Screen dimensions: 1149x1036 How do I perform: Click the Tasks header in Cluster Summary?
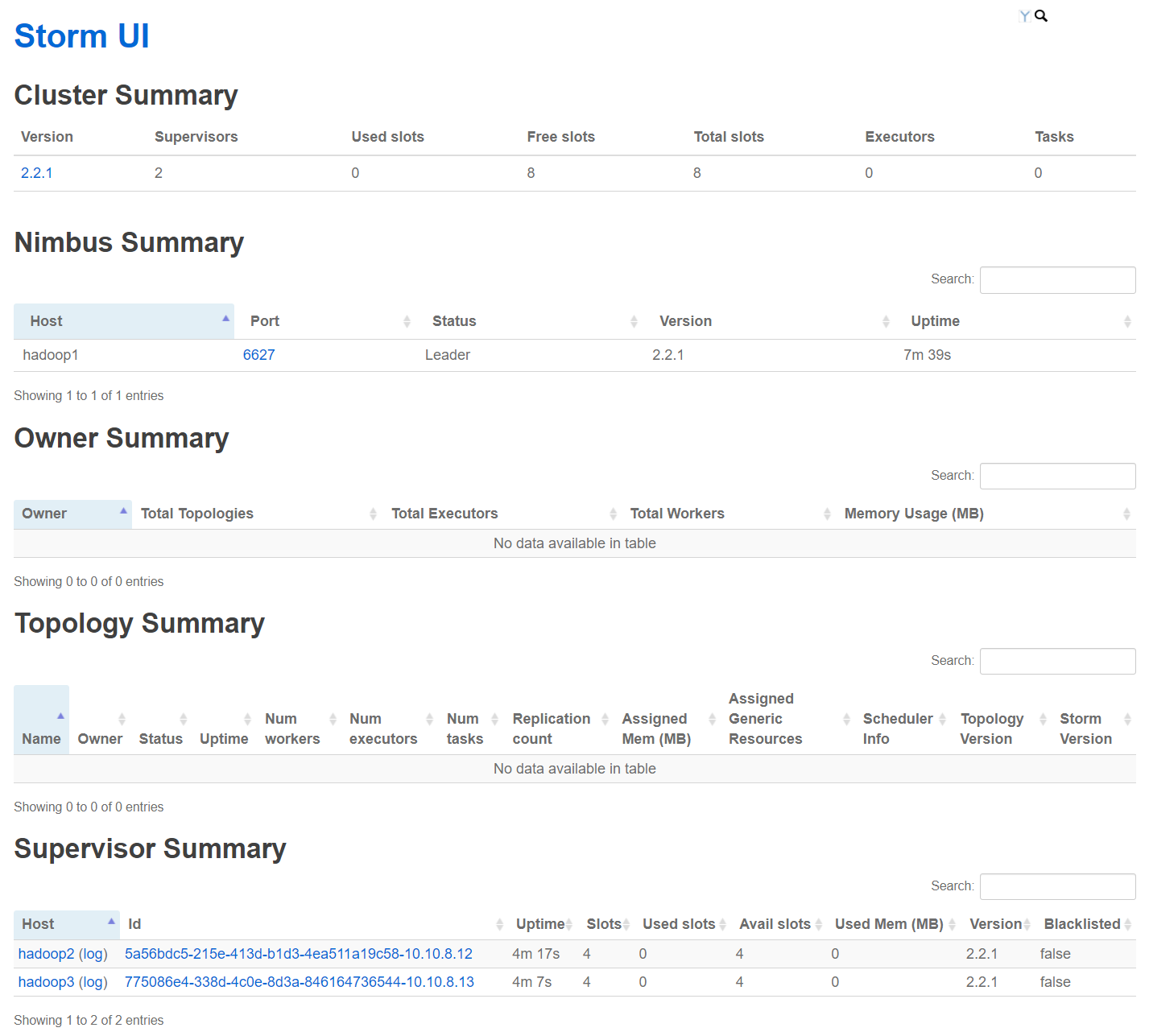point(1054,137)
